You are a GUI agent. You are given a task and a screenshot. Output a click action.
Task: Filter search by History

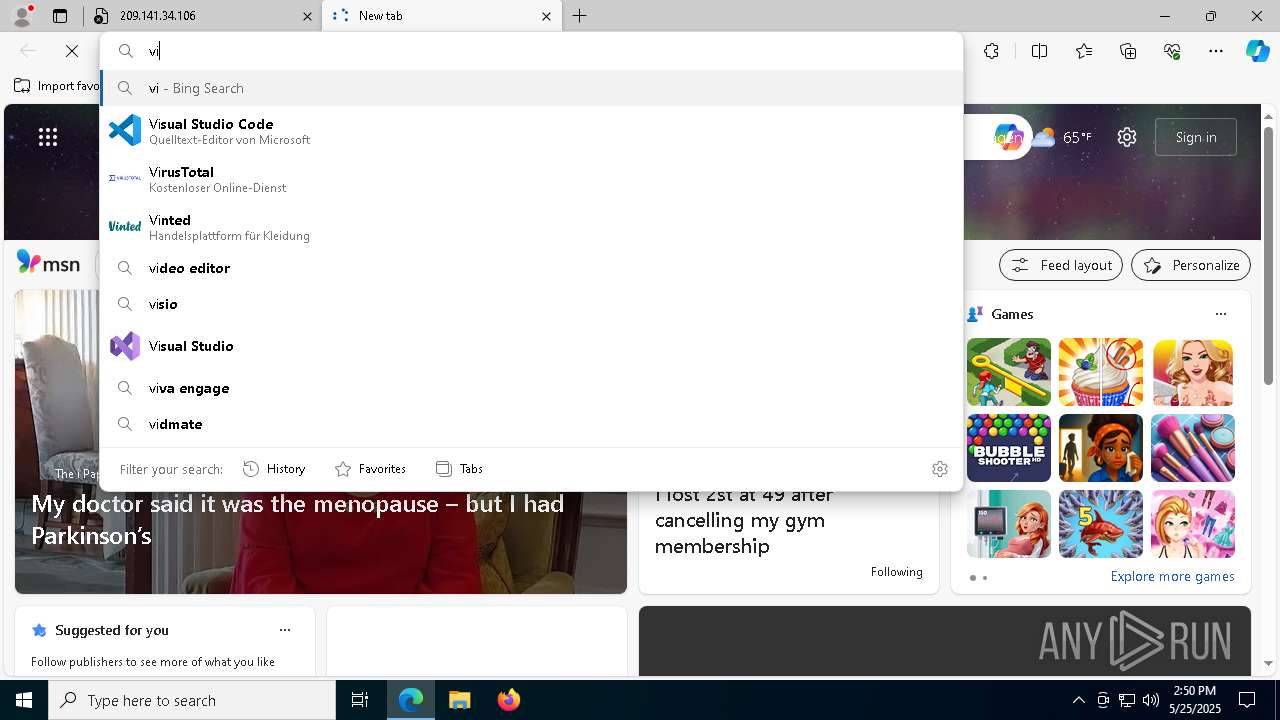pyautogui.click(x=275, y=469)
